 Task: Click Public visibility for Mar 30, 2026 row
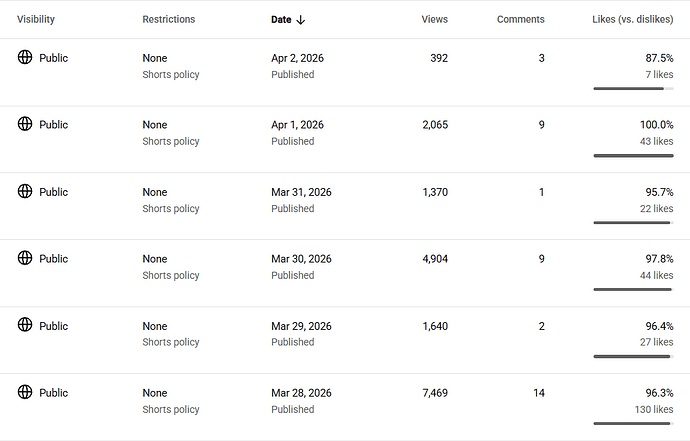53,259
